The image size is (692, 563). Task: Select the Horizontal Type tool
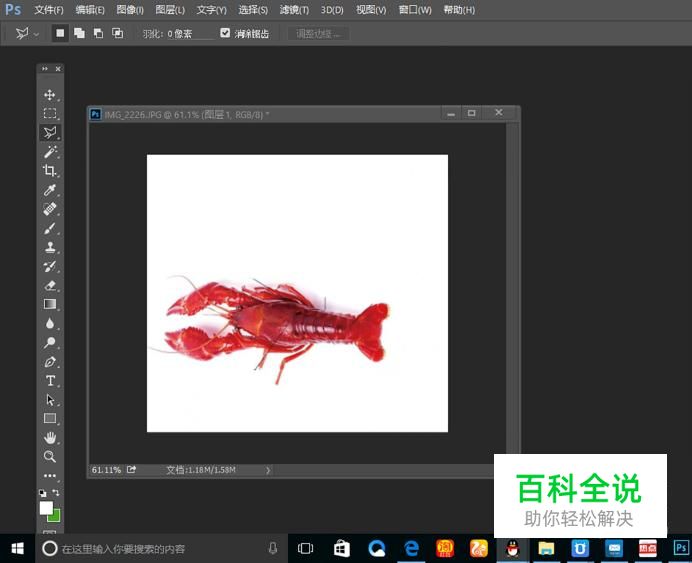(x=50, y=381)
